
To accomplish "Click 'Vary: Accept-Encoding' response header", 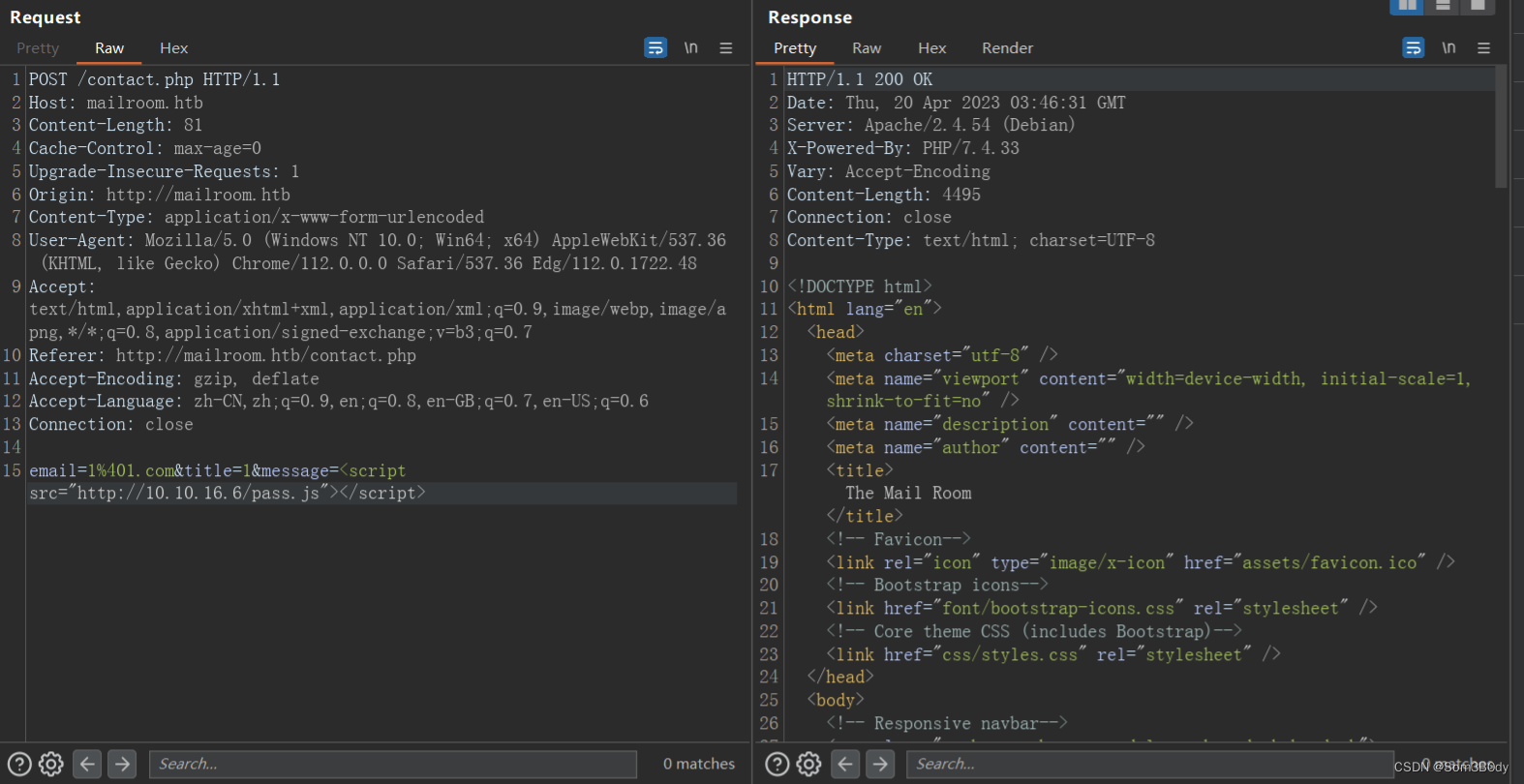I will 889,171.
